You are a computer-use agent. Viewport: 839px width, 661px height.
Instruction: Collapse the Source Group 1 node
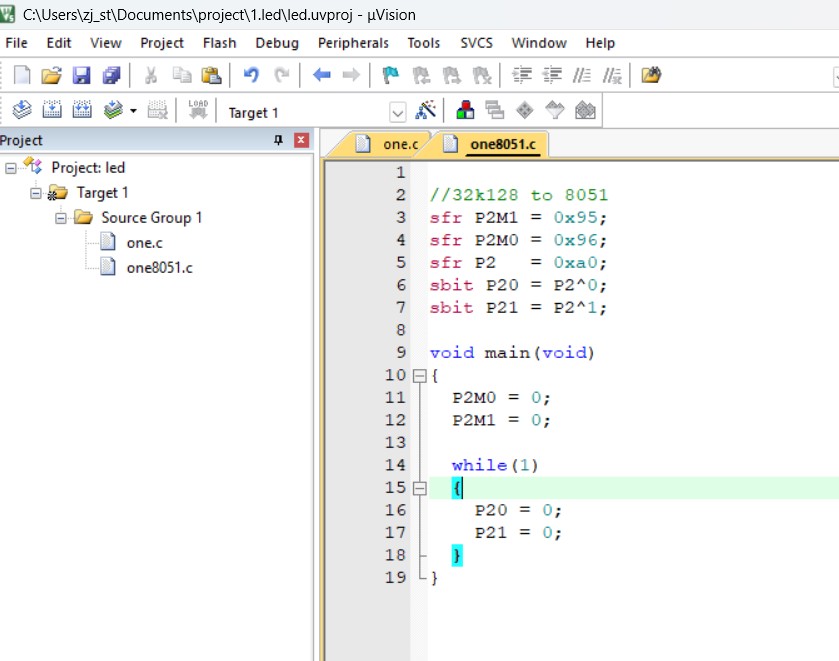pyautogui.click(x=61, y=218)
